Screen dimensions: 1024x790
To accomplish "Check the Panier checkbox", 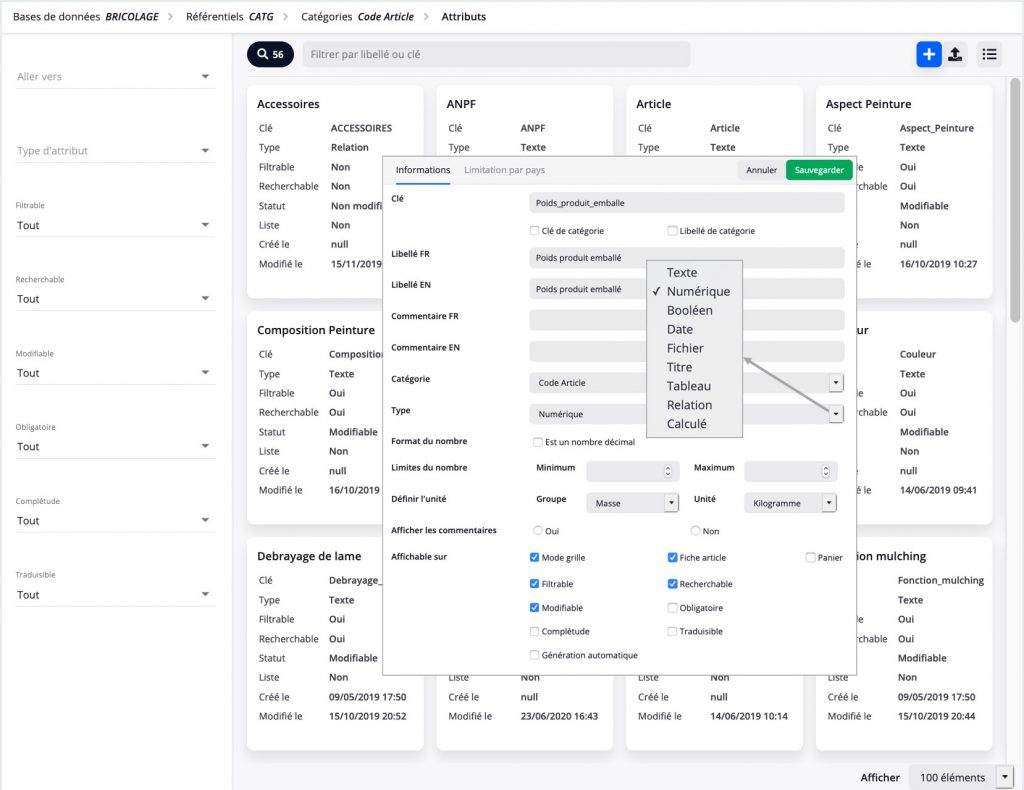I will tap(810, 558).
